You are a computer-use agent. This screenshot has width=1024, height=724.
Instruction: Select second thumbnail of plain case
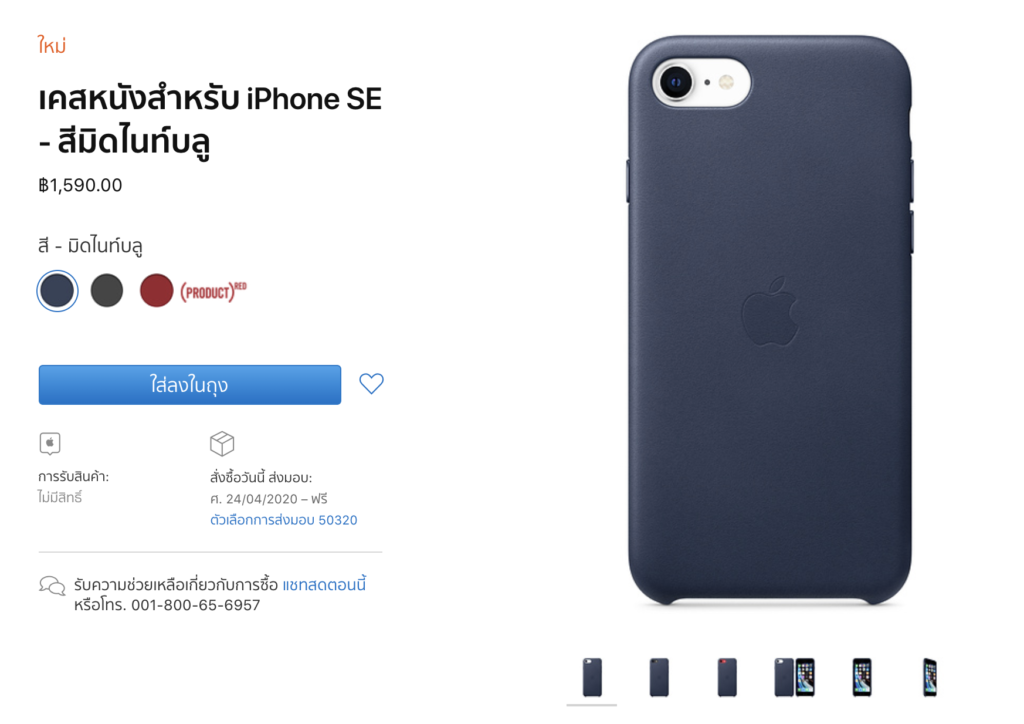tap(659, 678)
